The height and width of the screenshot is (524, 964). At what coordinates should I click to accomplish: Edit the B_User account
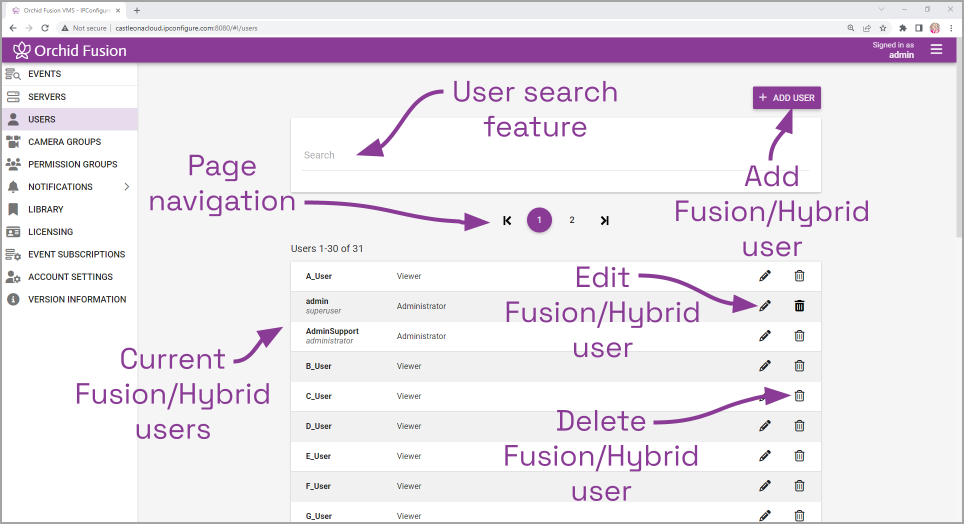point(765,366)
